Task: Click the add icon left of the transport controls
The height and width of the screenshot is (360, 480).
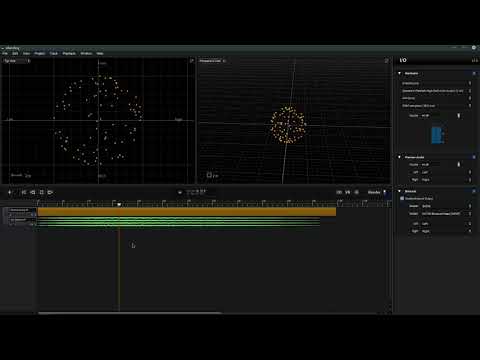Action: [9, 192]
